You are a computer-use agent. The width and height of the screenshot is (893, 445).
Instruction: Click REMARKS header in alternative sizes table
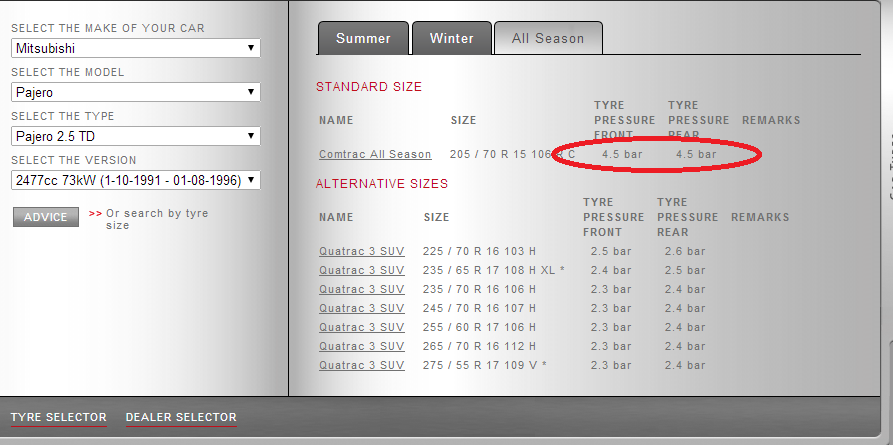(x=760, y=217)
